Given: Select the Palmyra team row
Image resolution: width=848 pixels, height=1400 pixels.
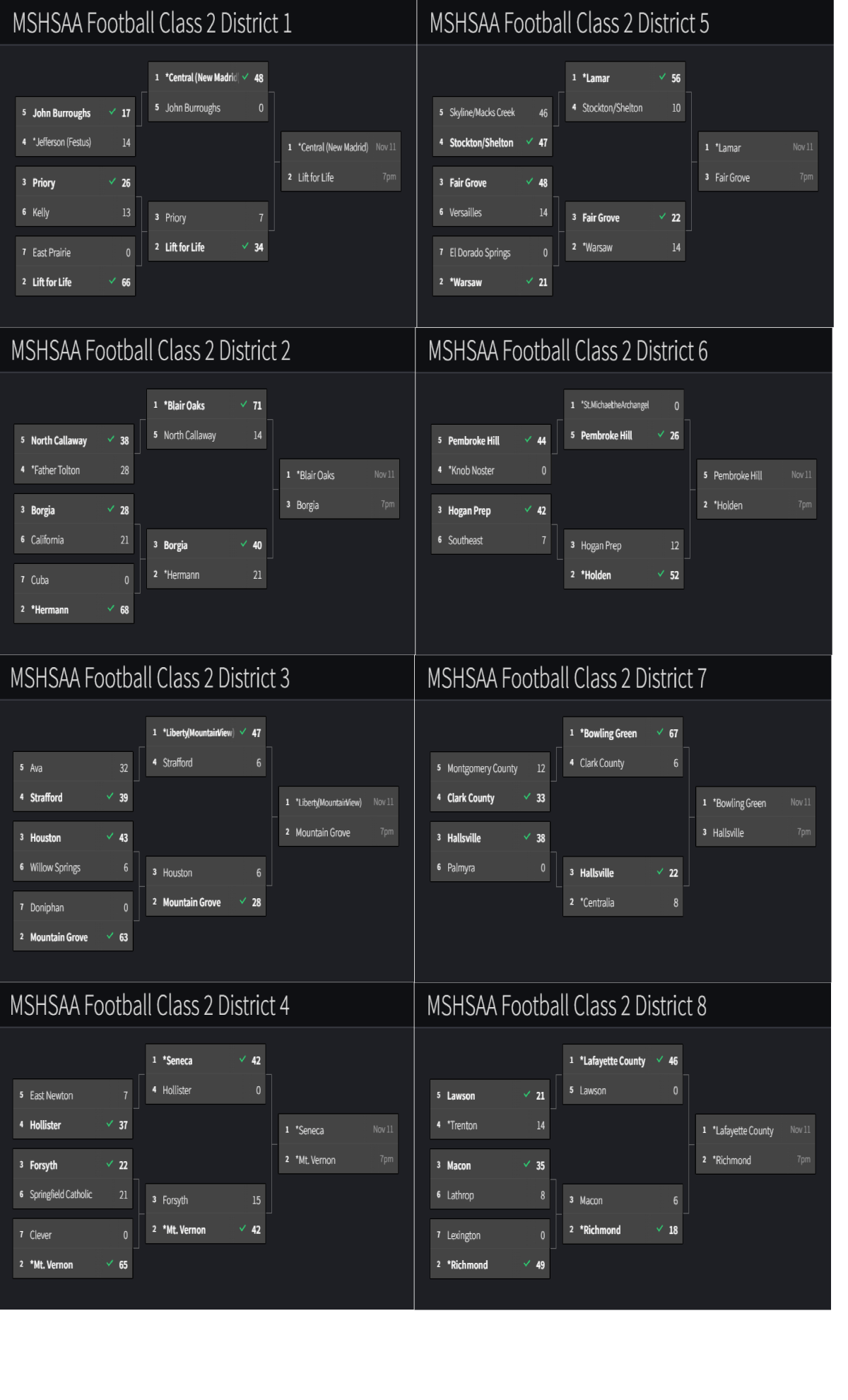Looking at the screenshot, I should (x=461, y=867).
